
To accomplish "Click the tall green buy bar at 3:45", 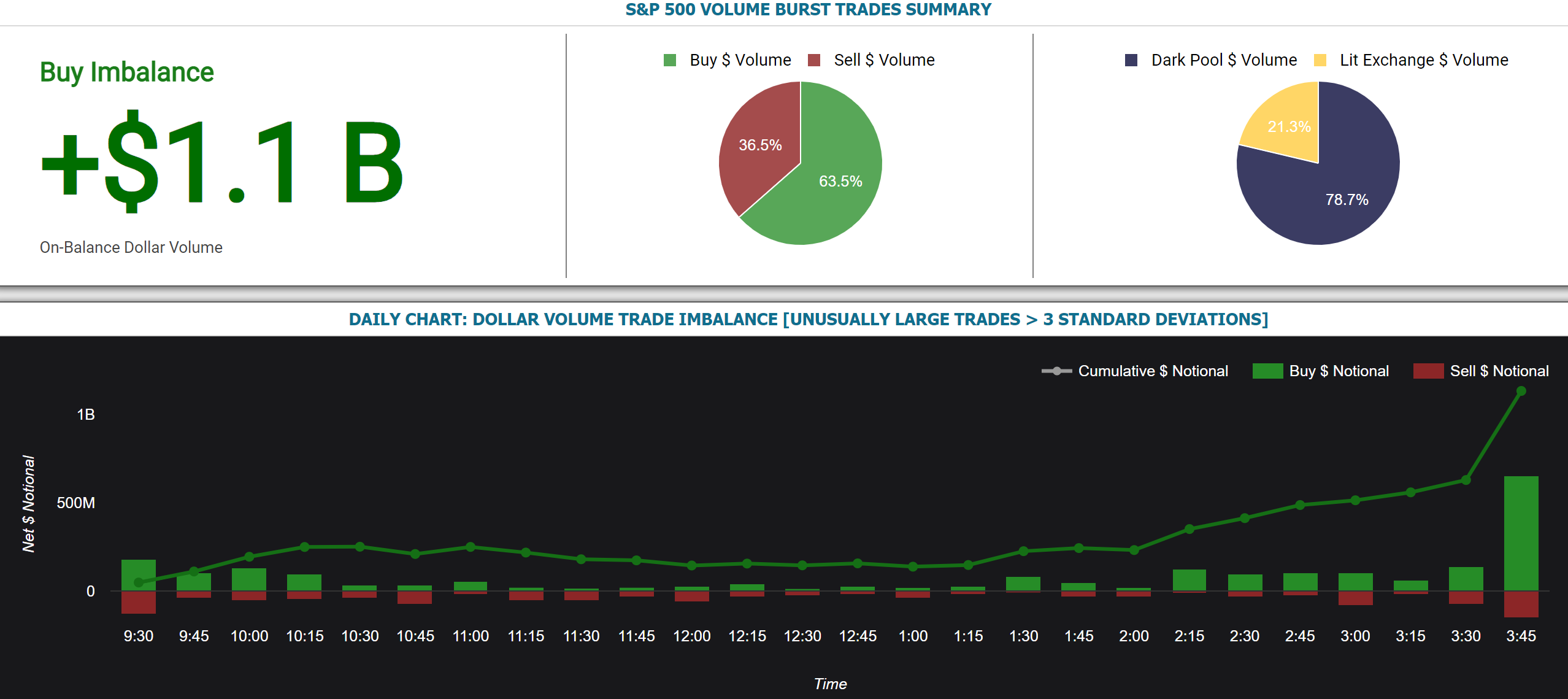I will (x=1521, y=533).
